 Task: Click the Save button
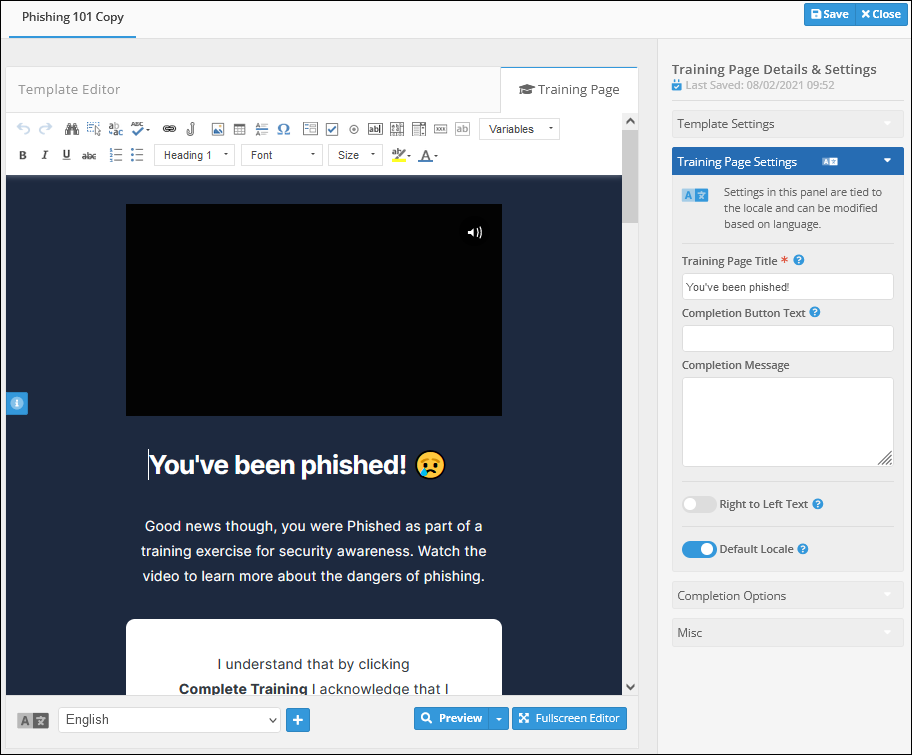tap(829, 14)
